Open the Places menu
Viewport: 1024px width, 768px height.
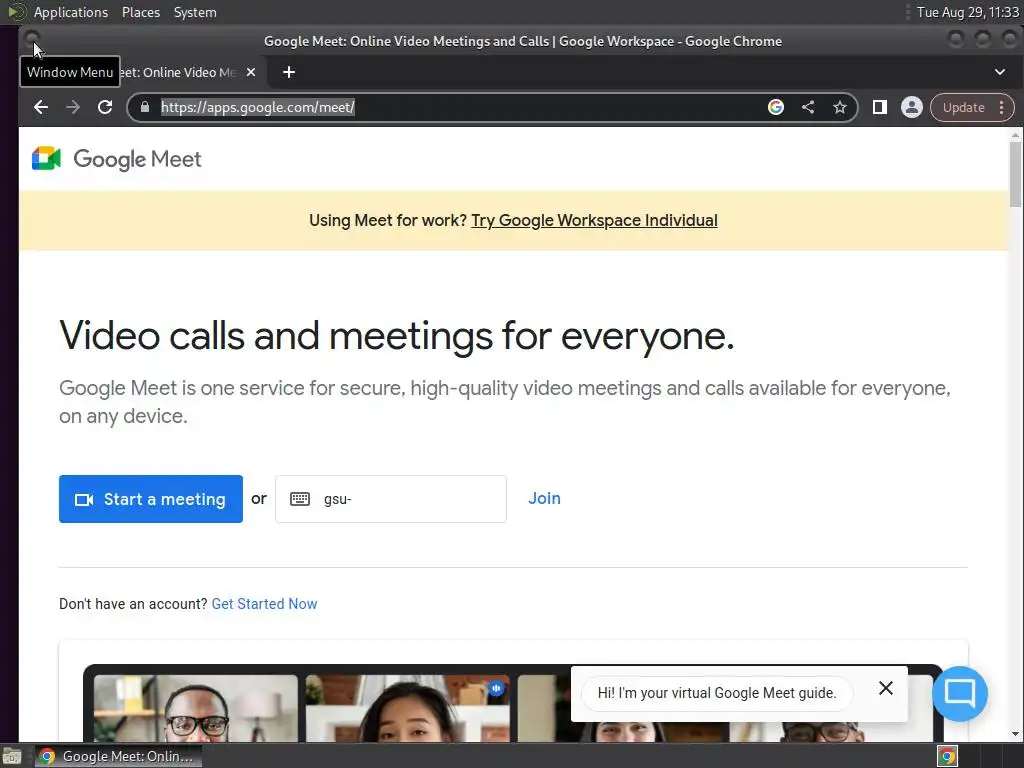(140, 12)
